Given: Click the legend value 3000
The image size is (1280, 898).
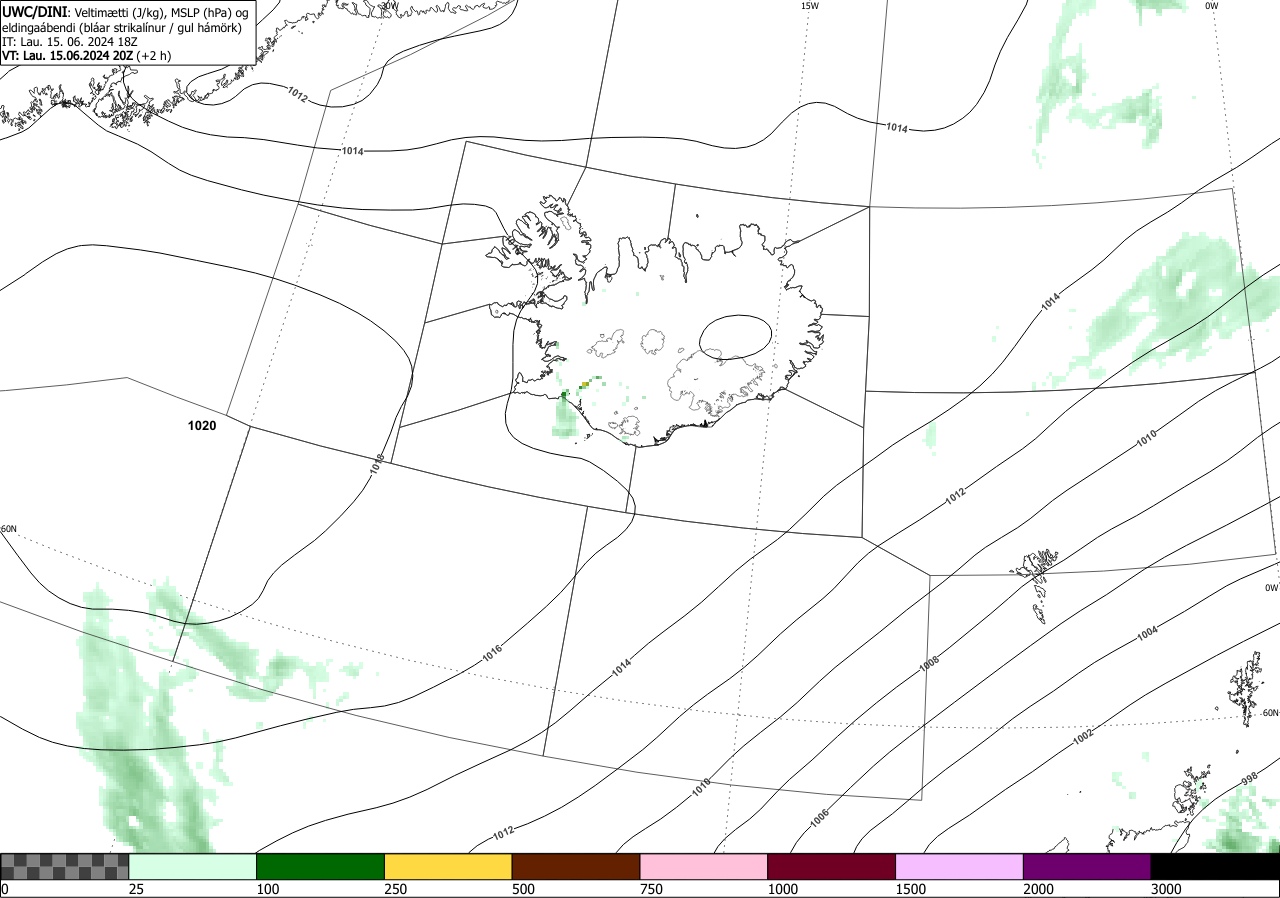Looking at the screenshot, I should point(1167,889).
